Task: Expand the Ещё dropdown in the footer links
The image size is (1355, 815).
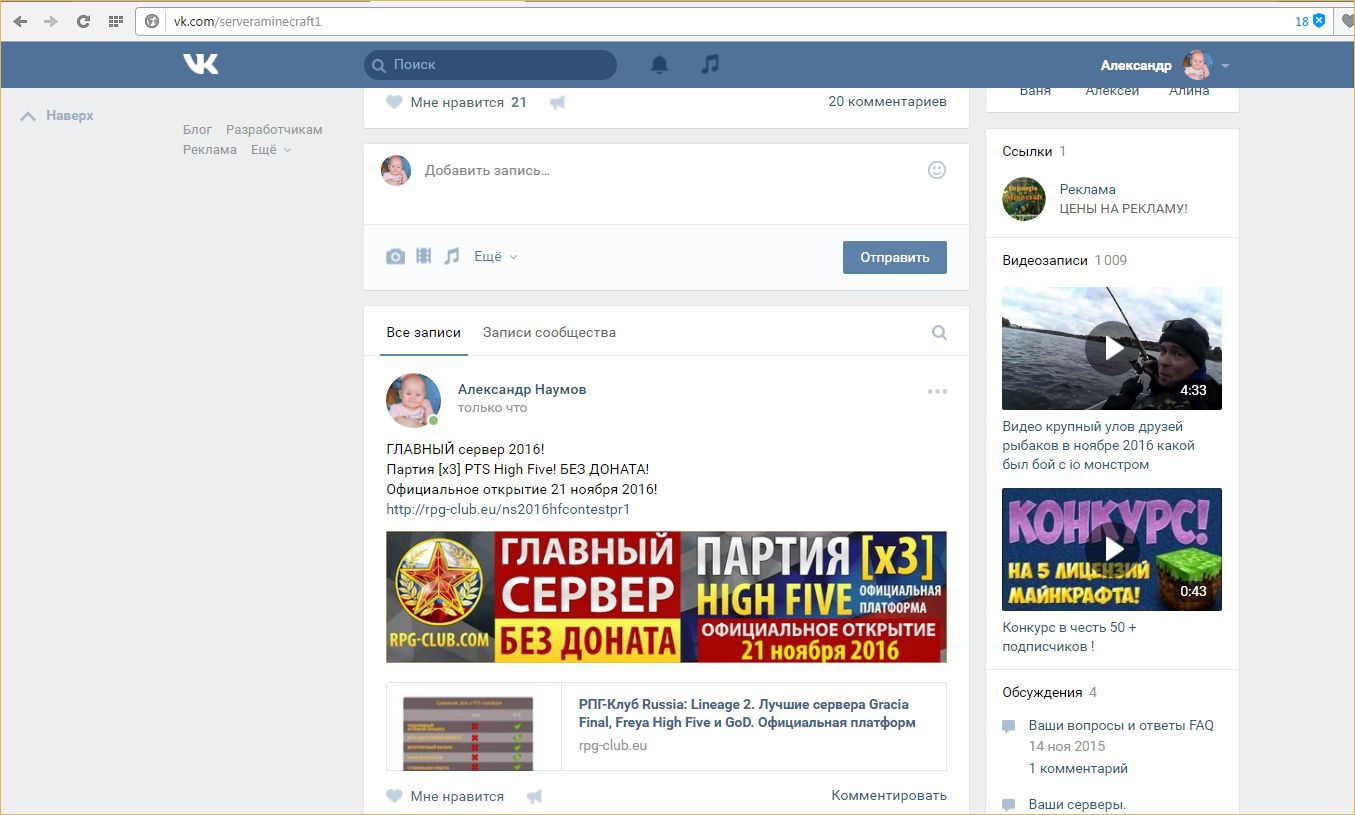Action: [x=271, y=150]
